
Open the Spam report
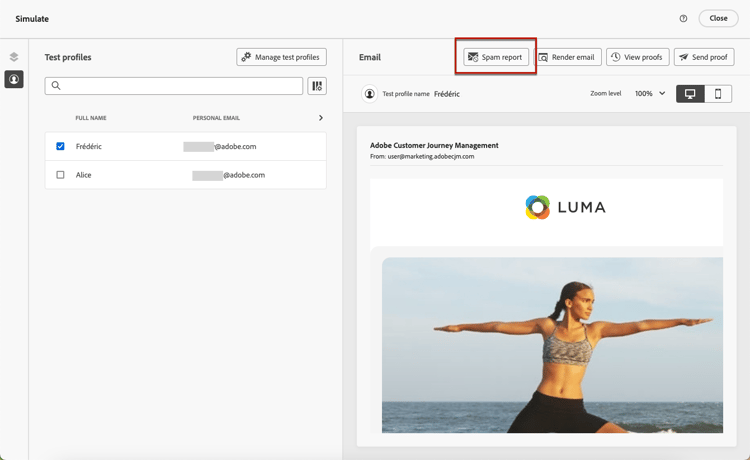tap(496, 57)
